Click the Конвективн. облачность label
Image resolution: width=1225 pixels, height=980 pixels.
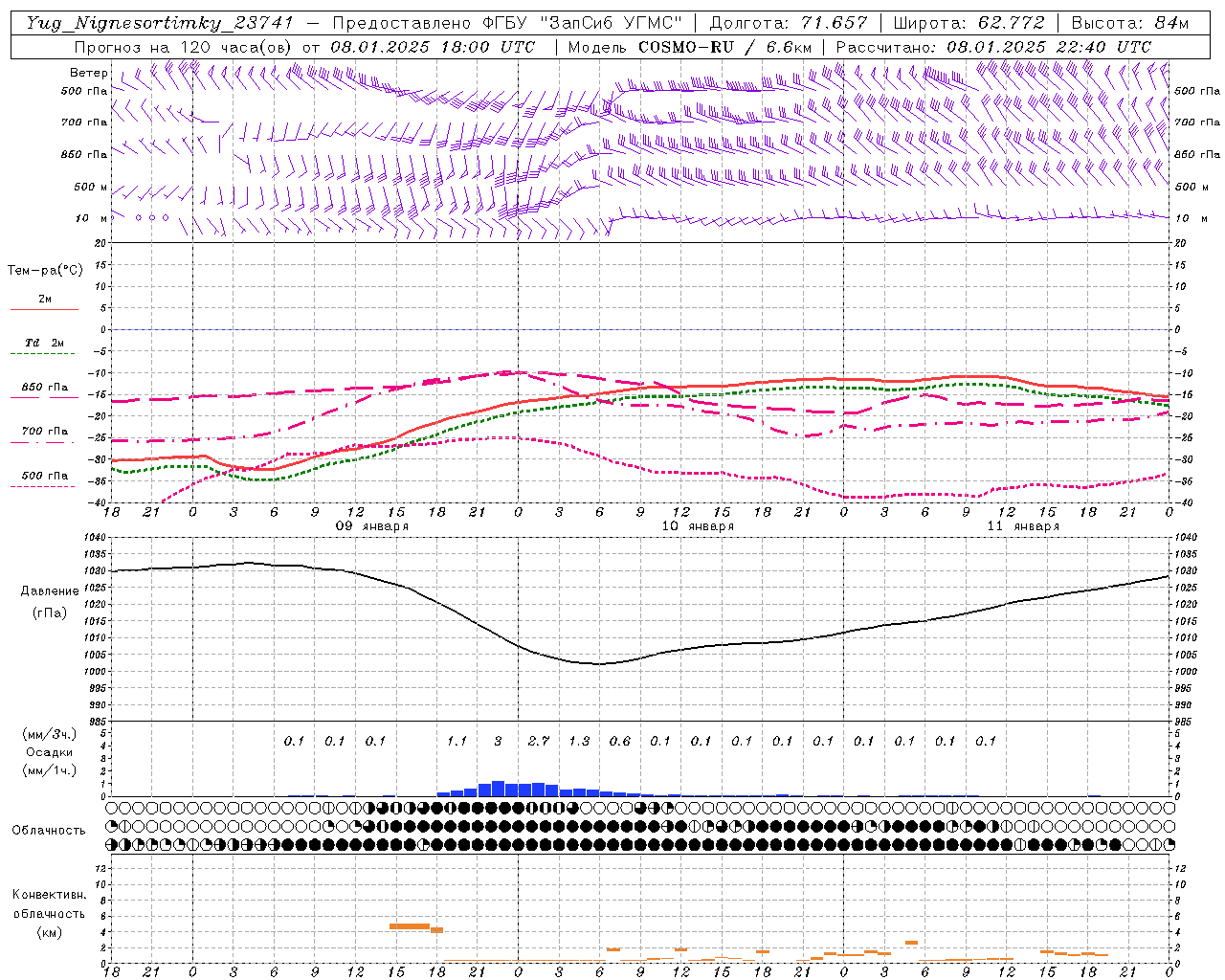50,904
